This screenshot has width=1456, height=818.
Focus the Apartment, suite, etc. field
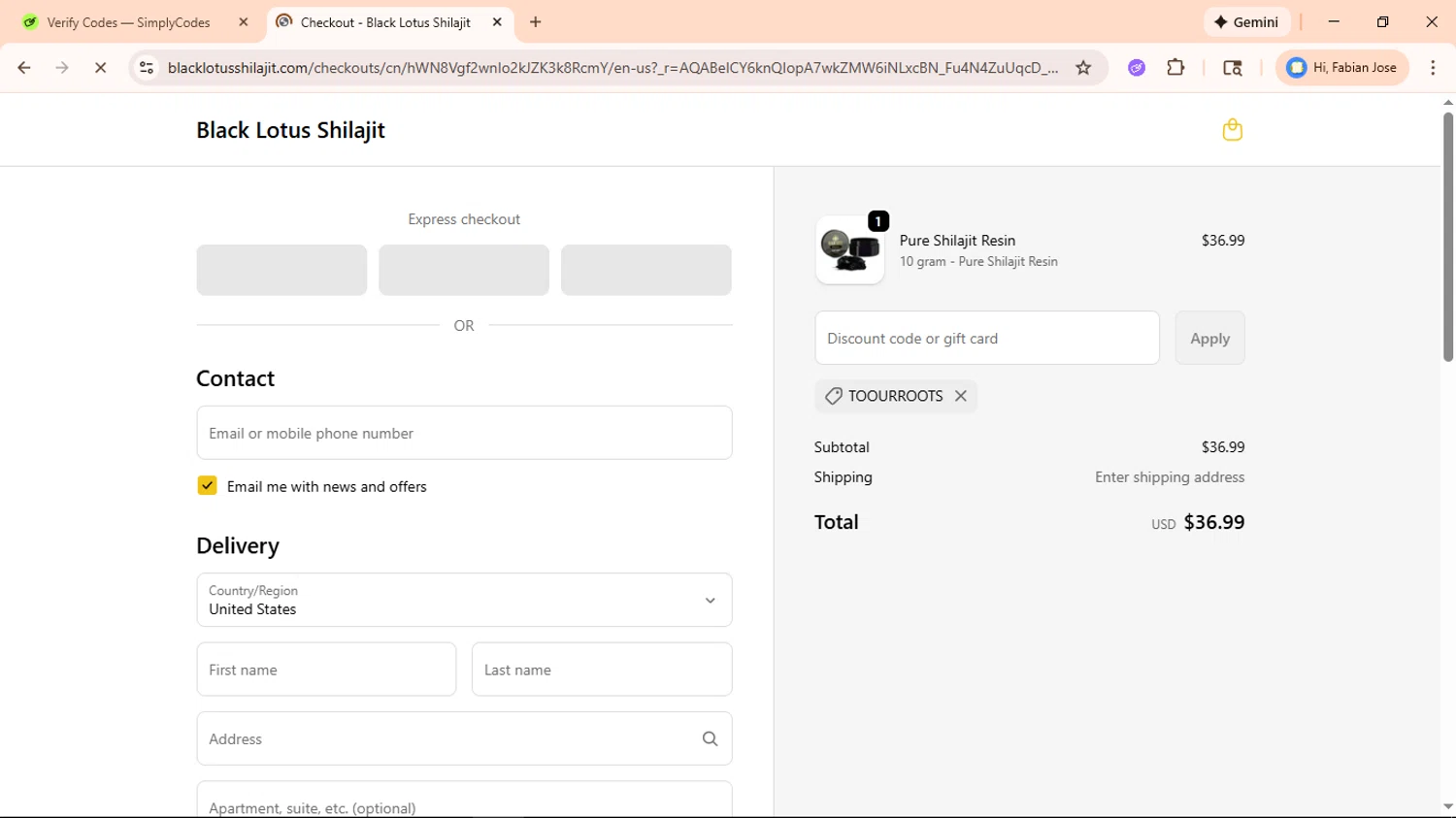pos(464,800)
